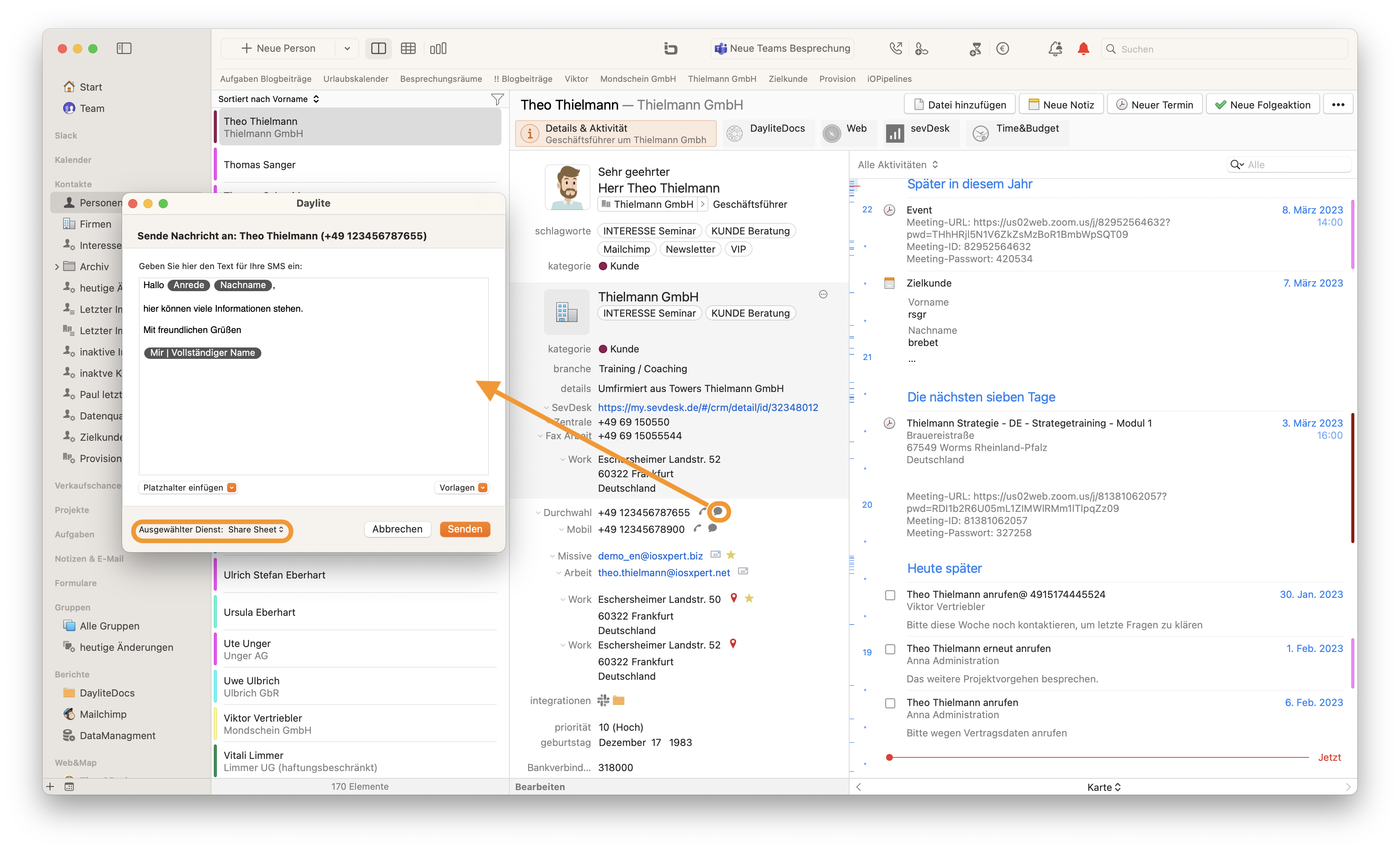Image resolution: width=1400 pixels, height=851 pixels.
Task: Switch to board columns view icon
Action: (x=438, y=48)
